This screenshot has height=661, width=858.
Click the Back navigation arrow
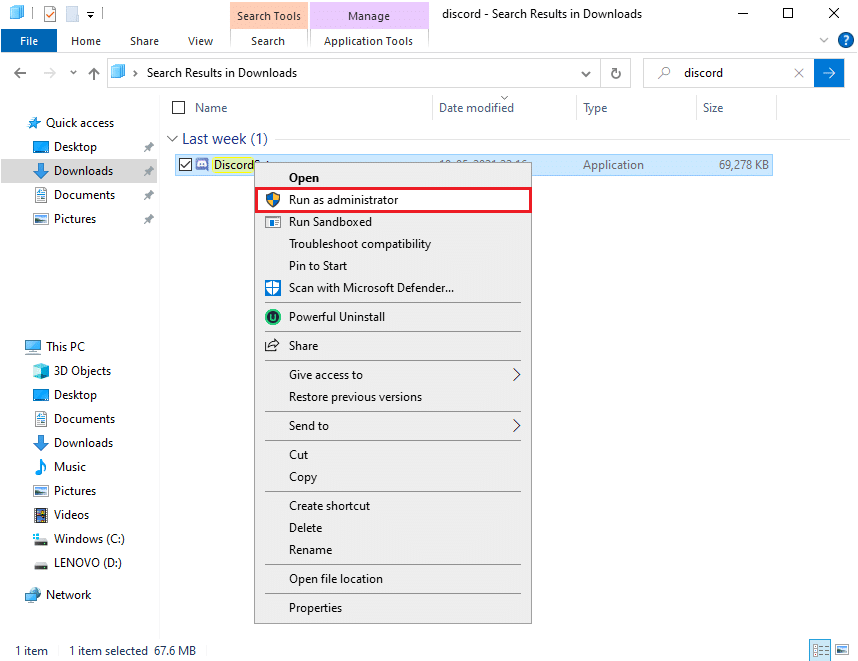click(x=21, y=73)
